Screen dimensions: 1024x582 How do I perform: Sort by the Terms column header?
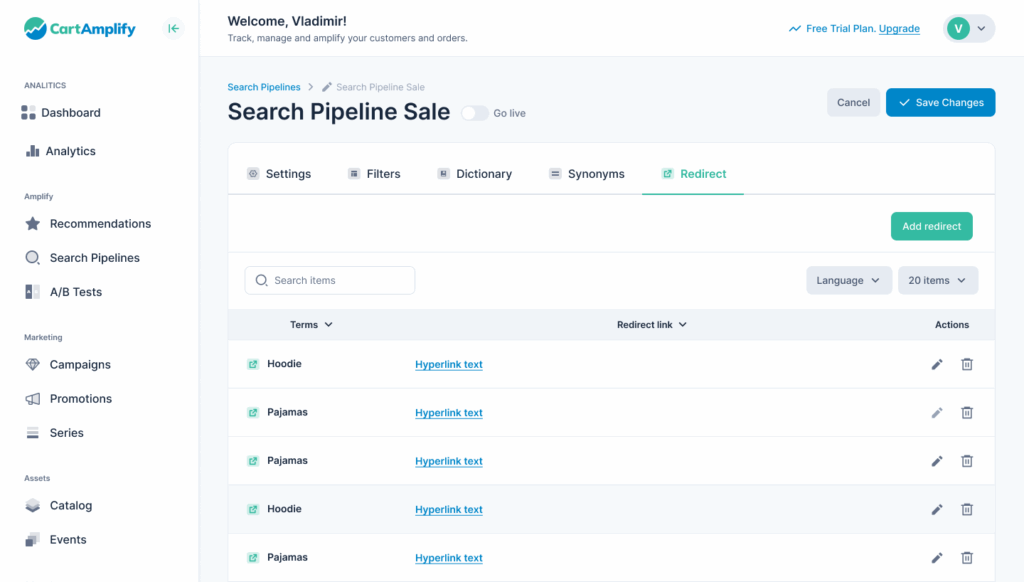[x=311, y=325]
